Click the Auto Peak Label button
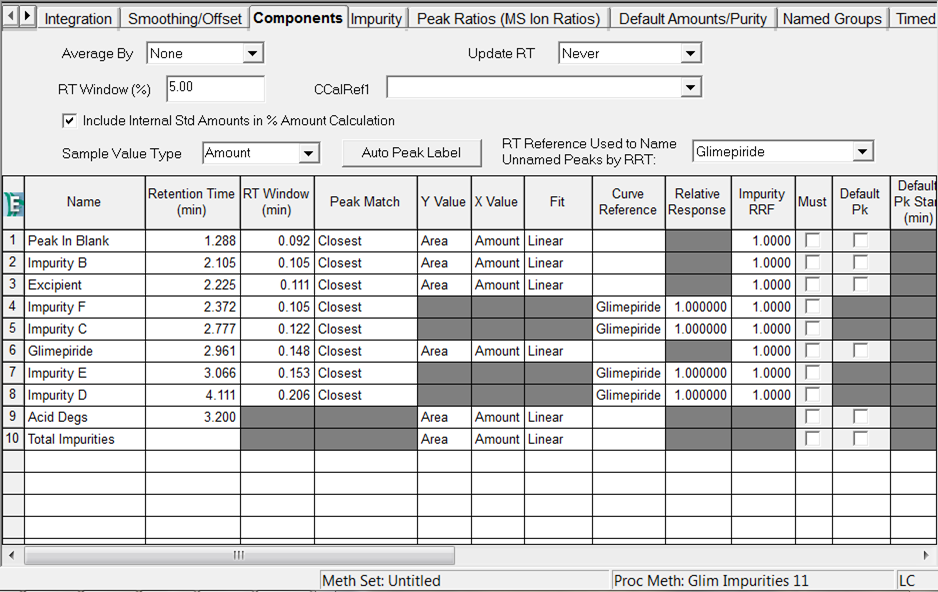The image size is (938, 592). [412, 153]
